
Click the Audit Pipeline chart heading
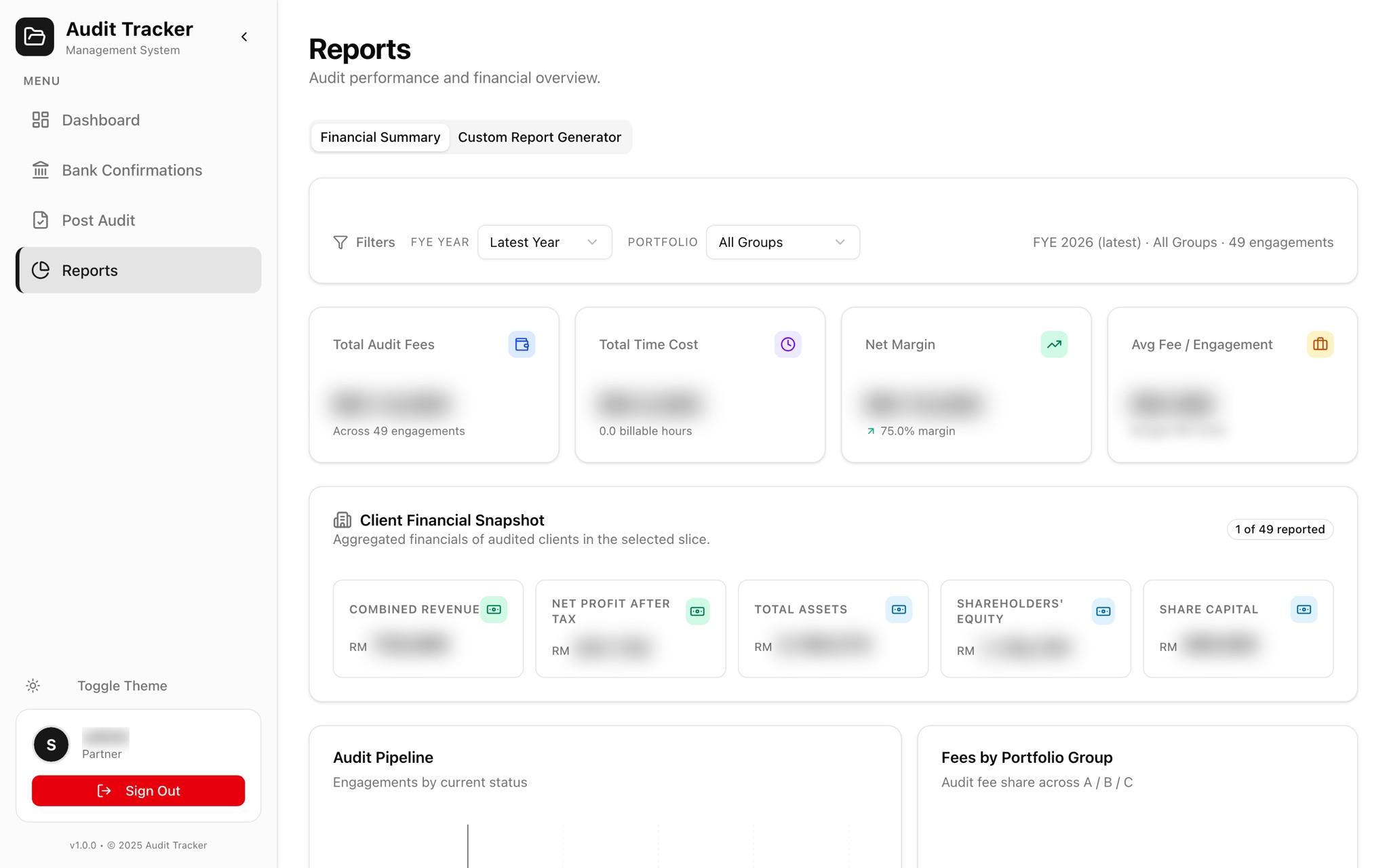[x=383, y=757]
